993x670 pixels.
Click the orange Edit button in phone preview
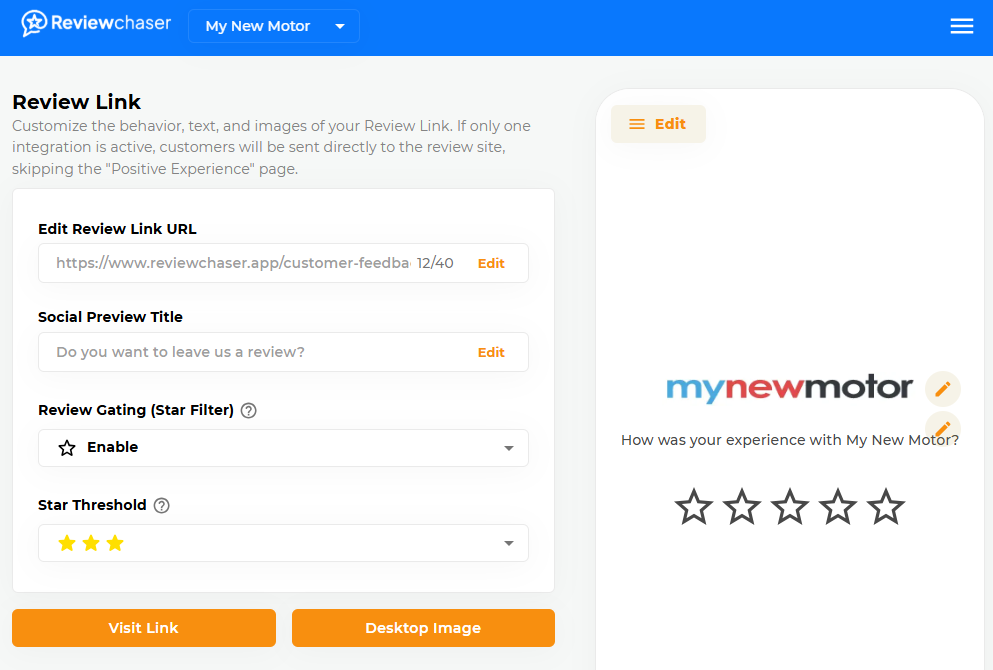point(658,124)
